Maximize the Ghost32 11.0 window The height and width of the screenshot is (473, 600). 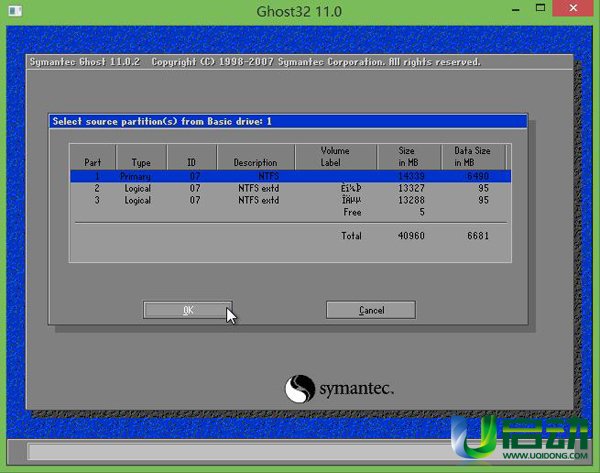coord(540,8)
